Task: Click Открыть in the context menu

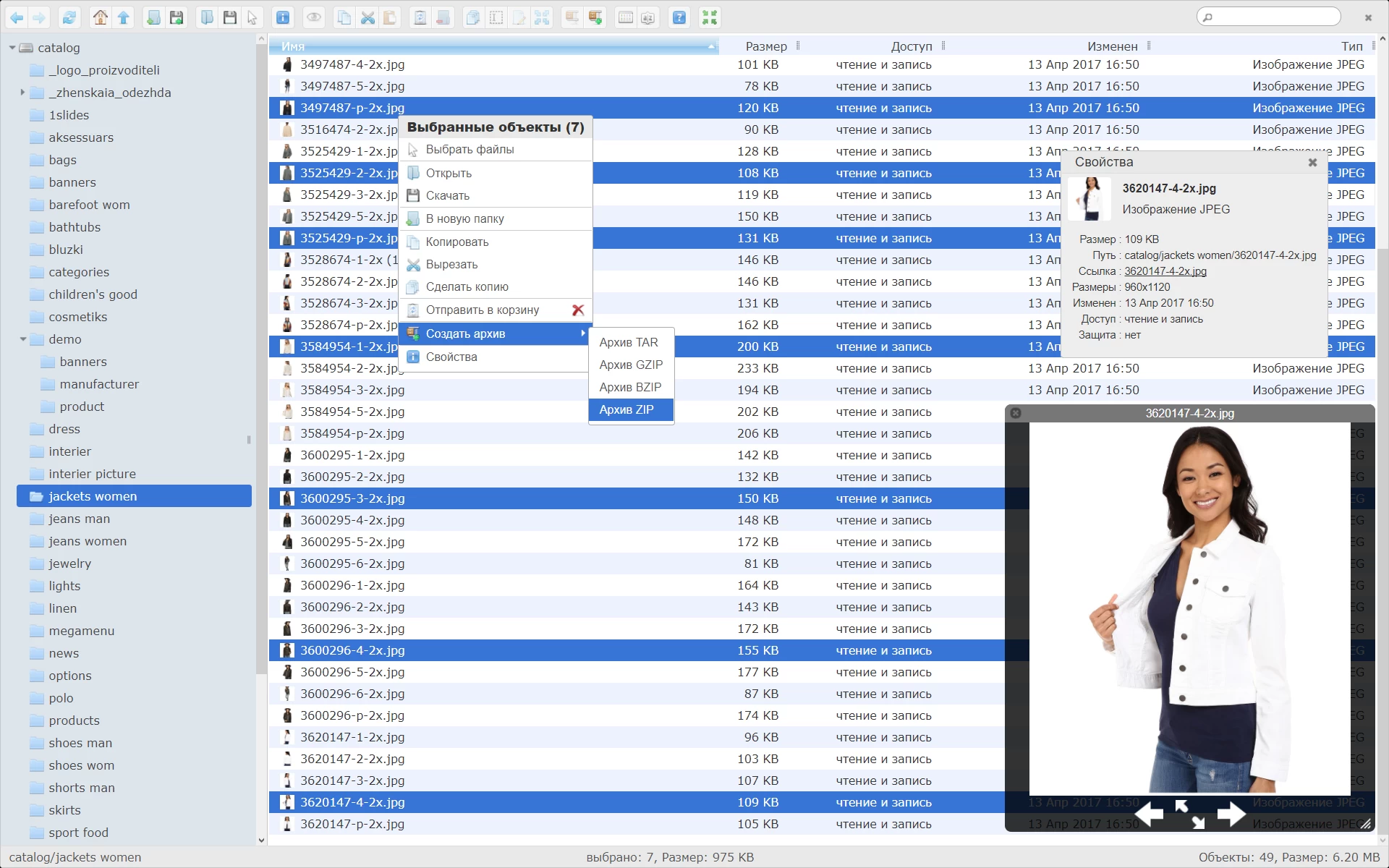Action: tap(495, 173)
